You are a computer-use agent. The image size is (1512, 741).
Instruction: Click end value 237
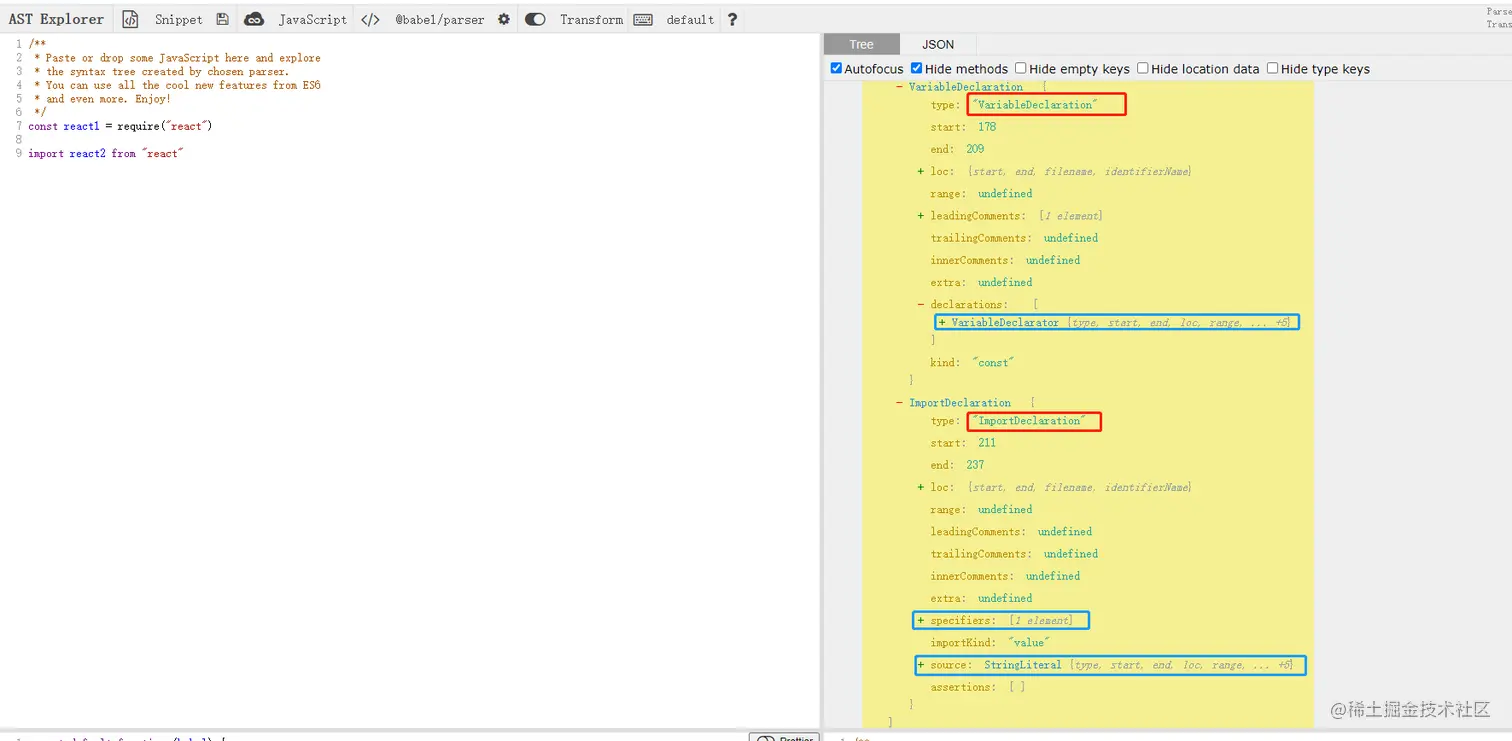[975, 465]
